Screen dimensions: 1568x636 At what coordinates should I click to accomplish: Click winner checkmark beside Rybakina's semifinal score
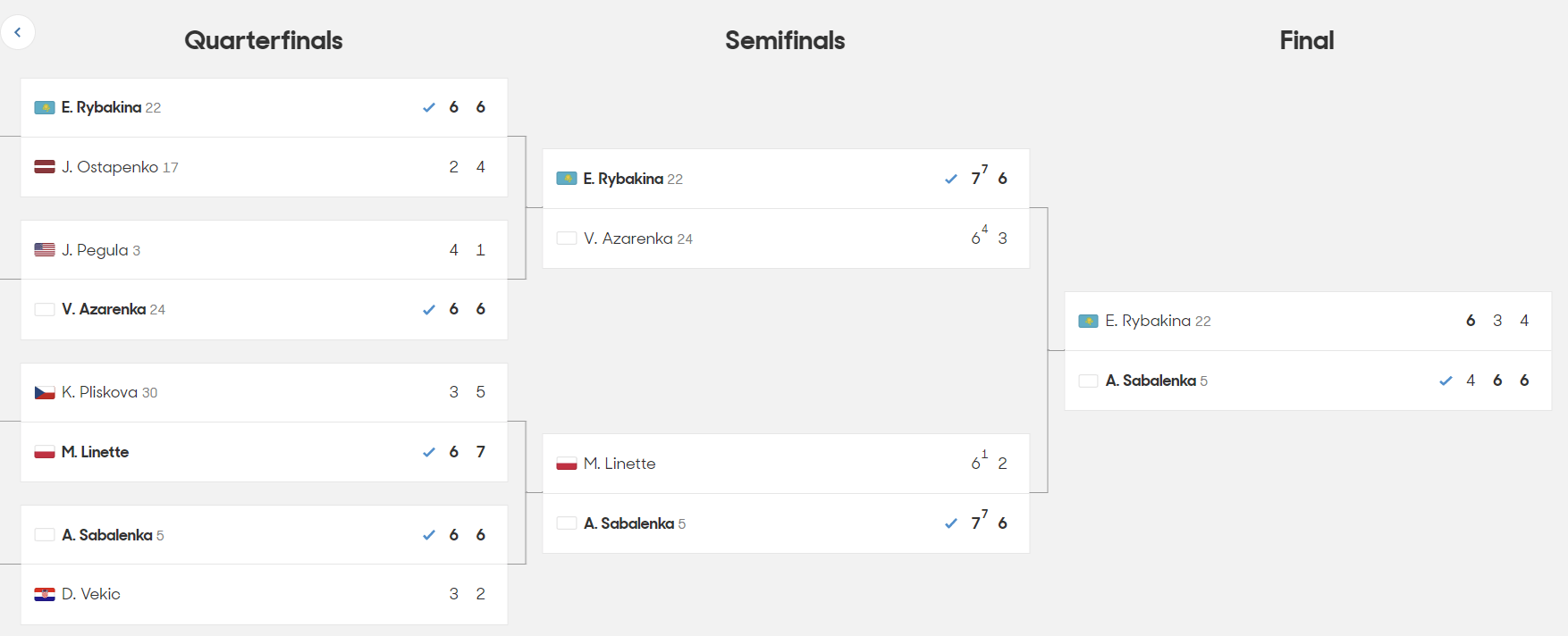click(x=951, y=179)
